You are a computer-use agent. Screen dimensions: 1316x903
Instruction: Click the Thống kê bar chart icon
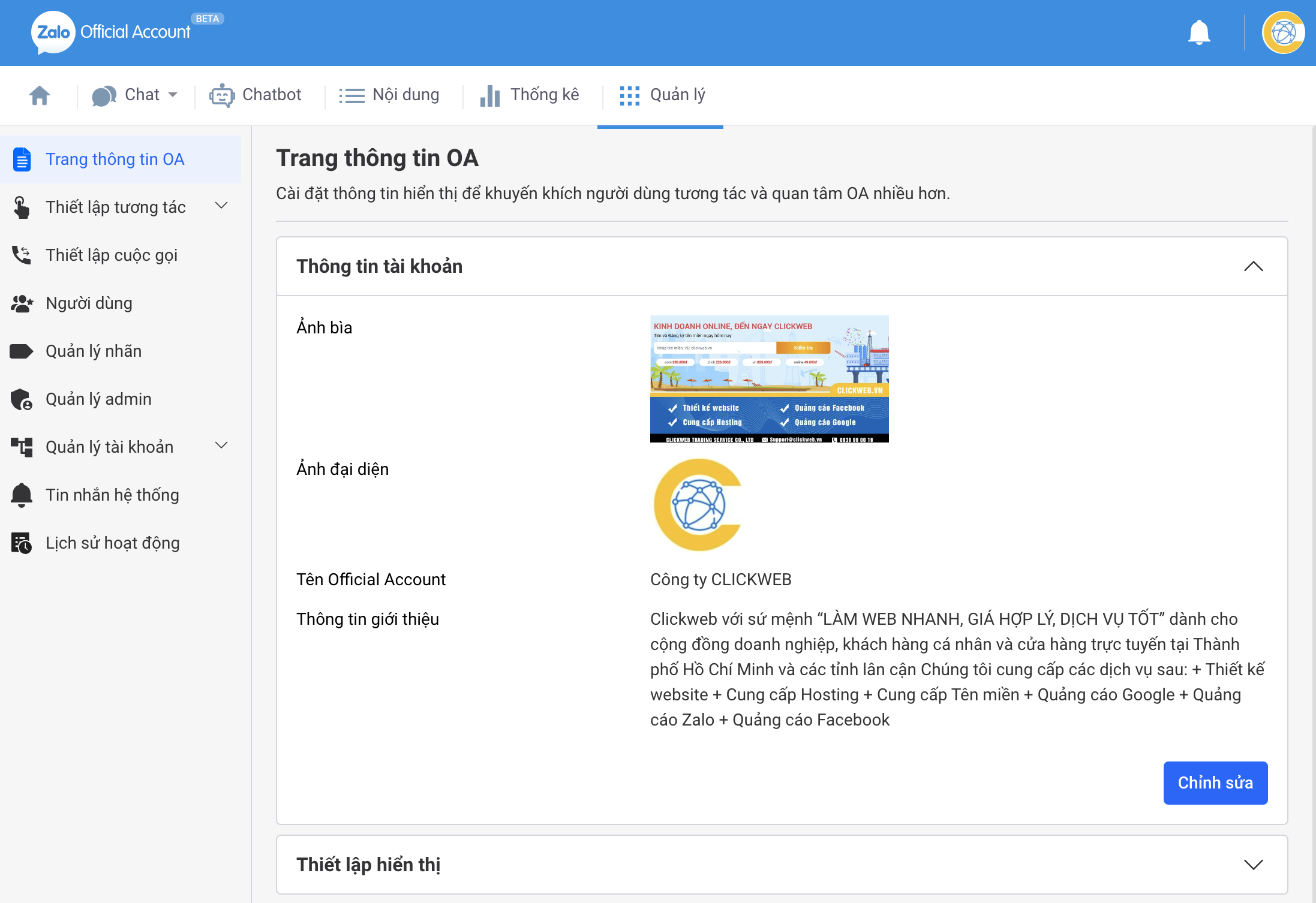(490, 95)
